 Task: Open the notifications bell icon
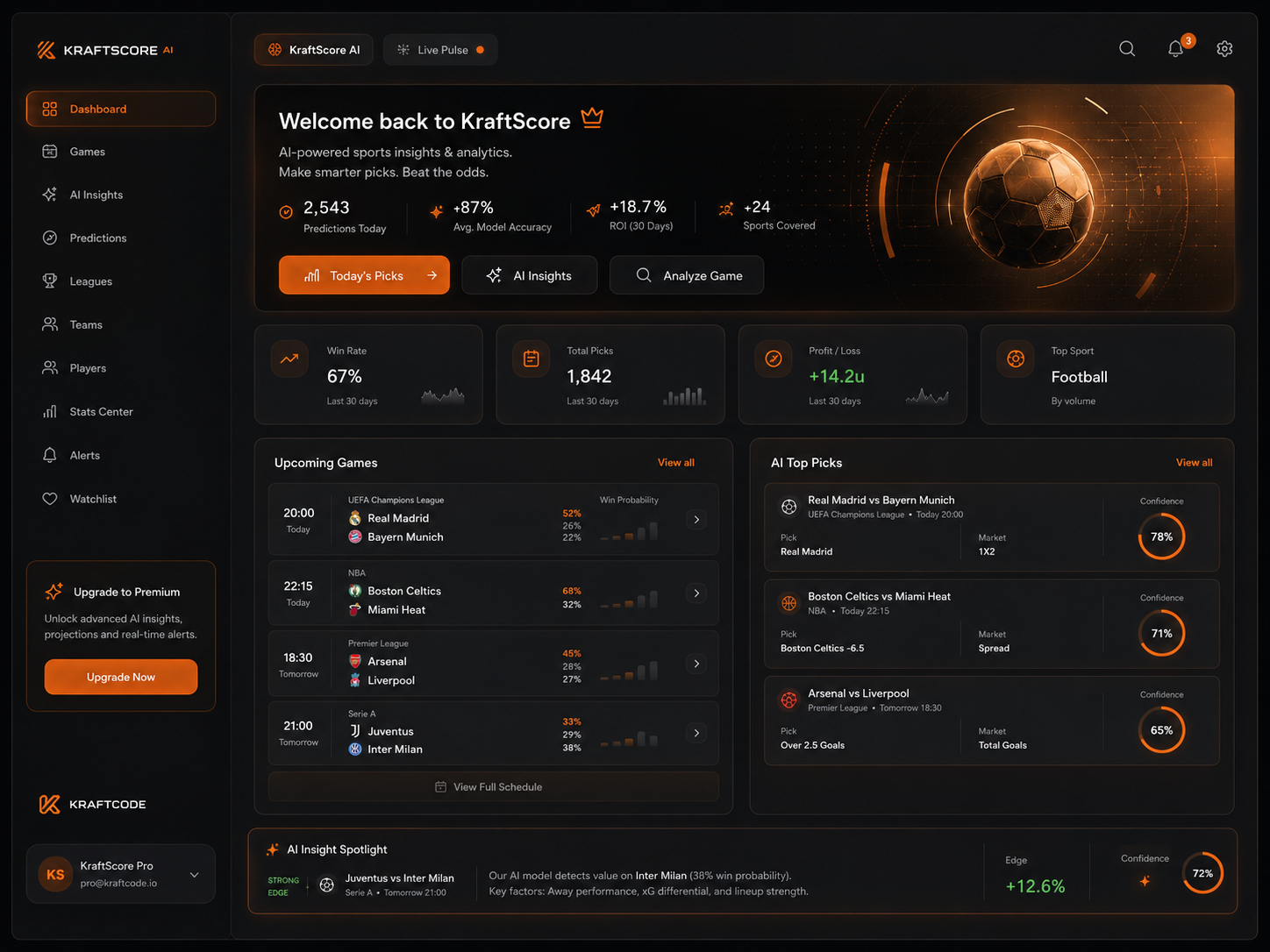1176,49
